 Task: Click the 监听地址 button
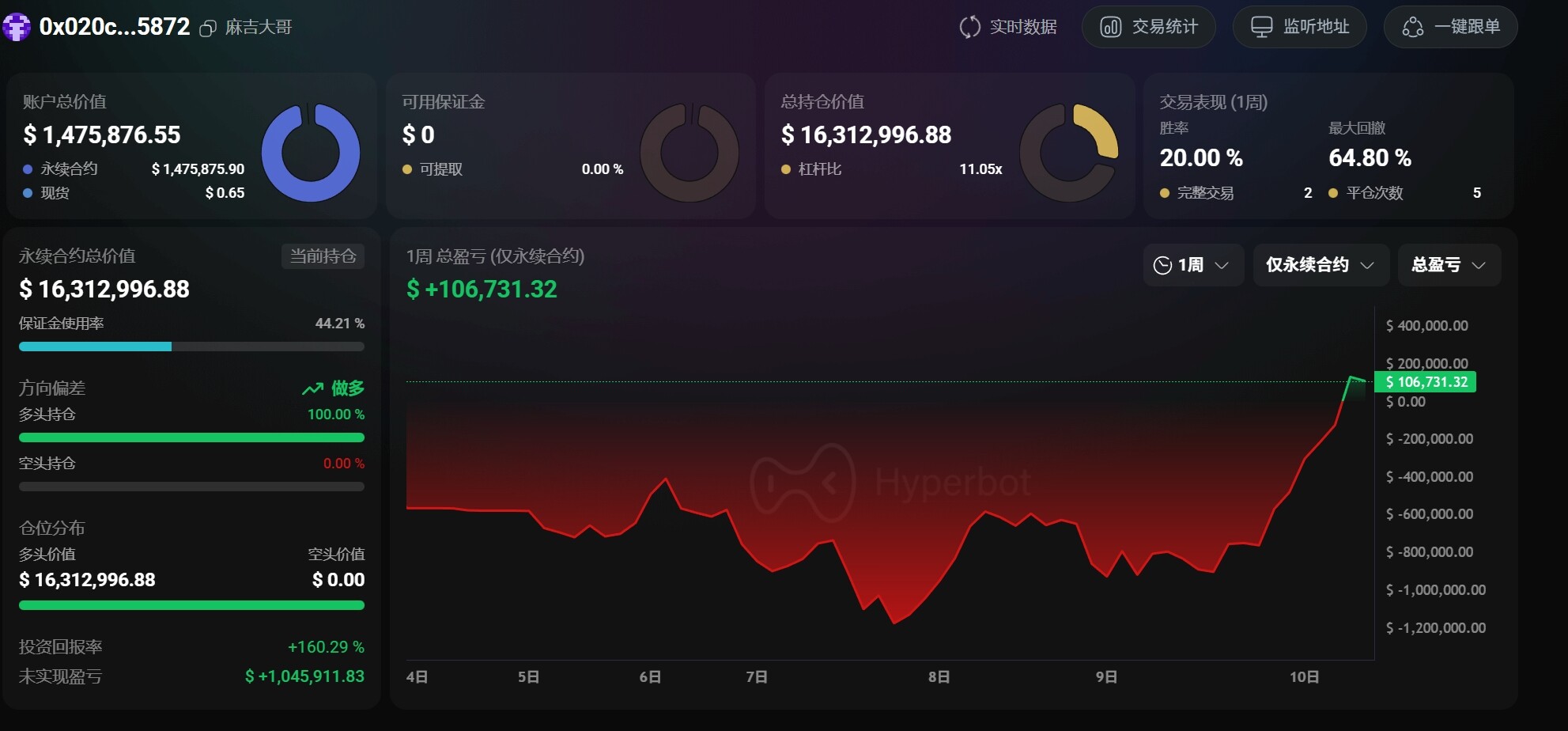(x=1299, y=27)
